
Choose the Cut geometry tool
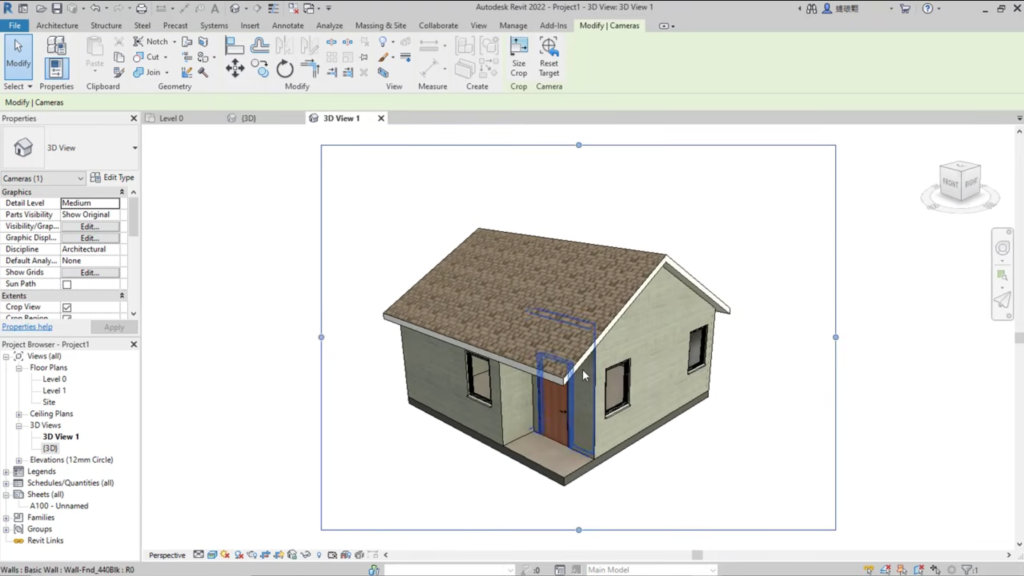147,57
